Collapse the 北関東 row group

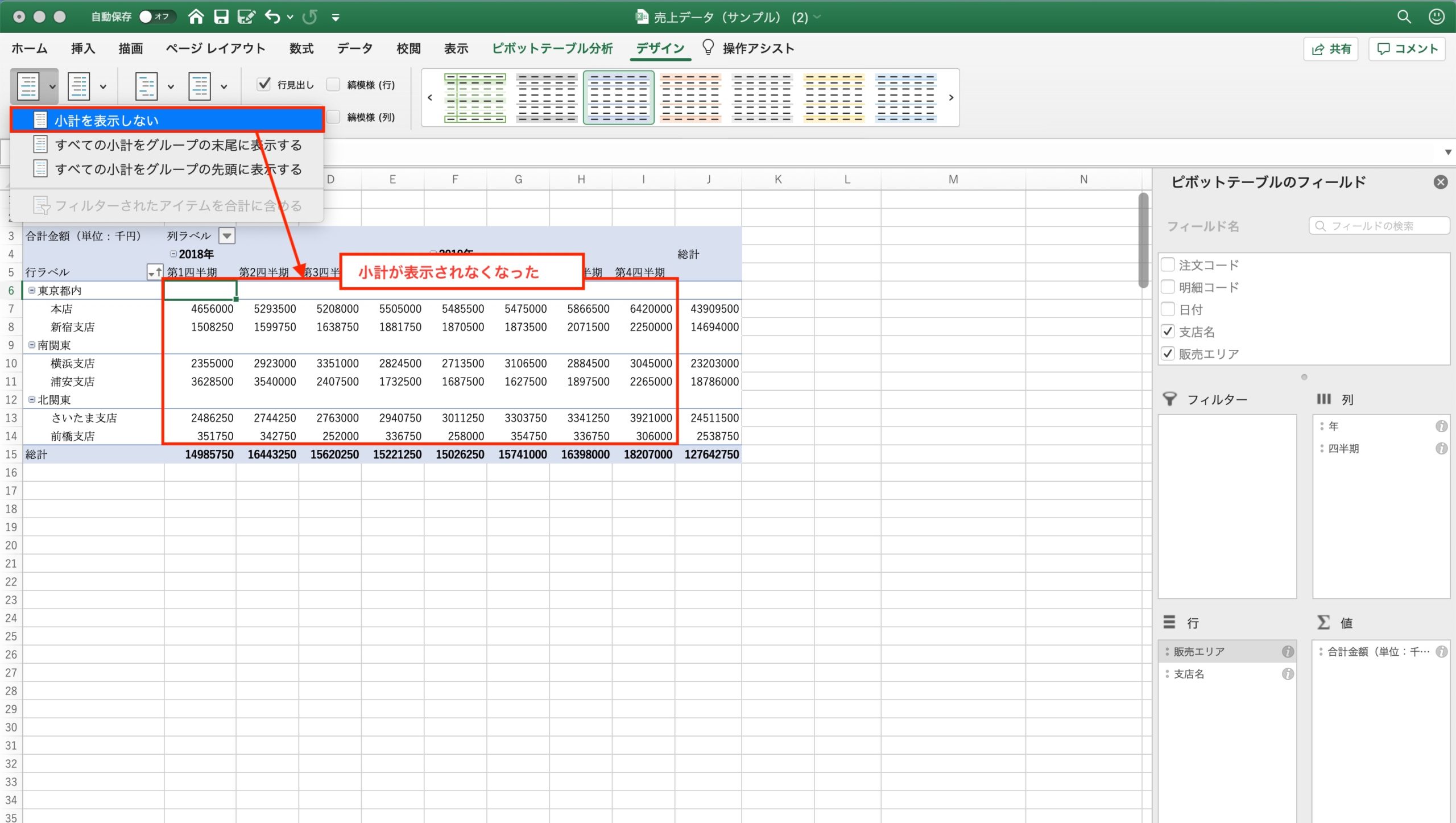(32, 399)
